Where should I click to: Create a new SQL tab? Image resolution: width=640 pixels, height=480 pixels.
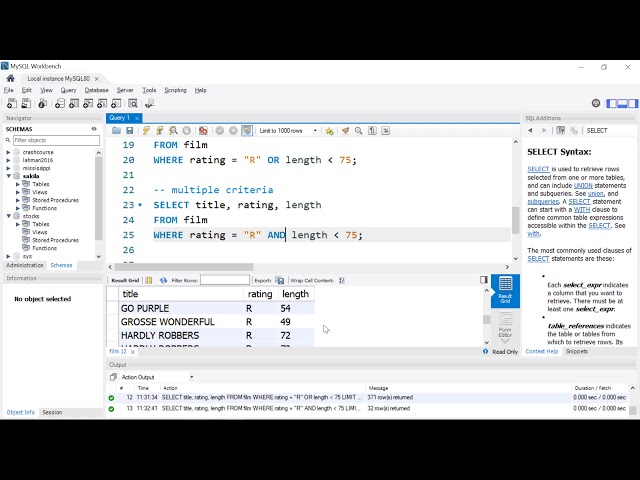coord(12,104)
